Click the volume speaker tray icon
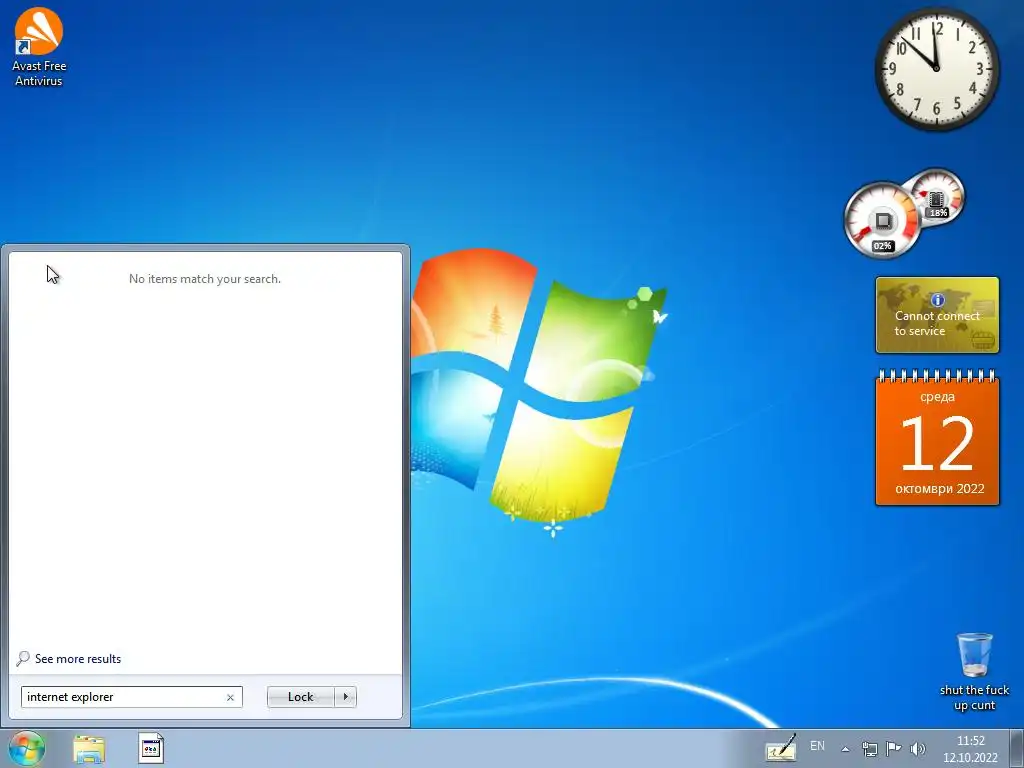 pos(918,748)
